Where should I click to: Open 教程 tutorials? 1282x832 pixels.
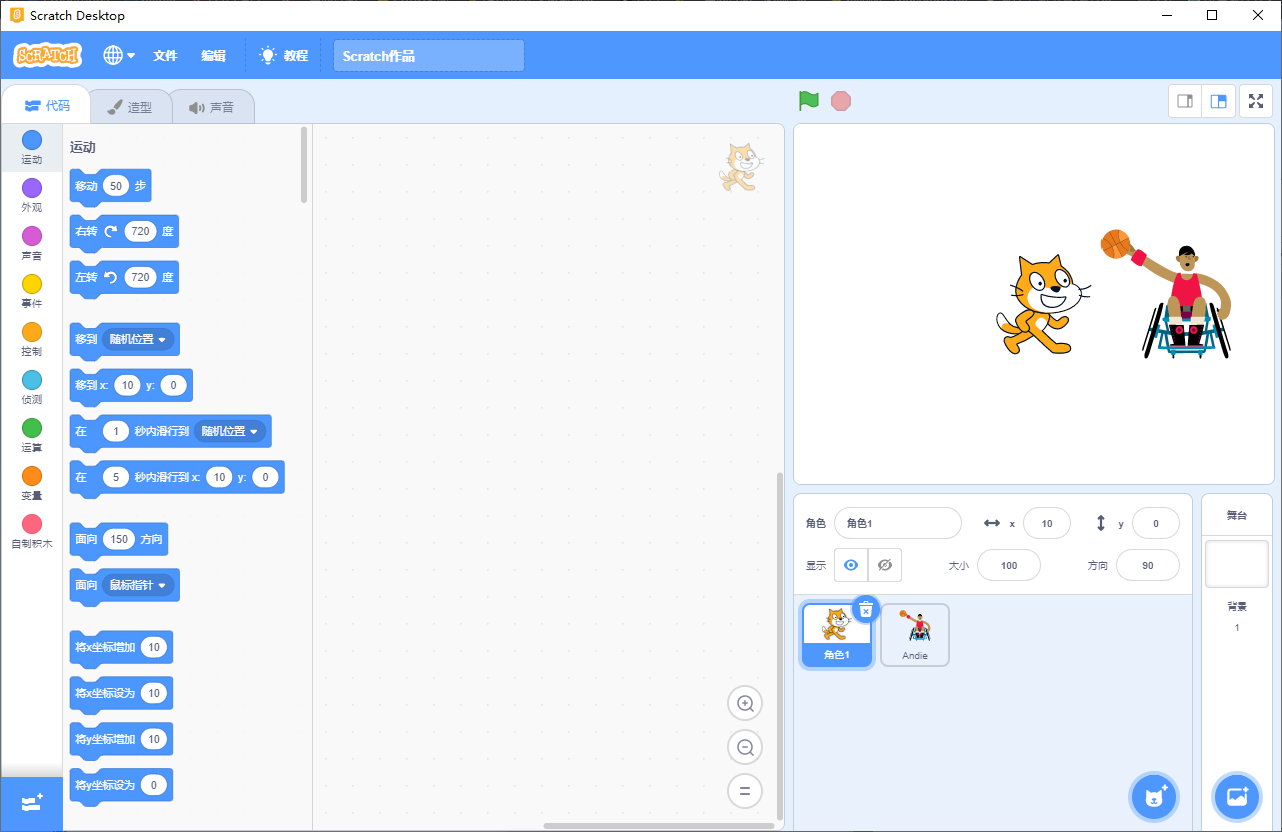coord(284,56)
